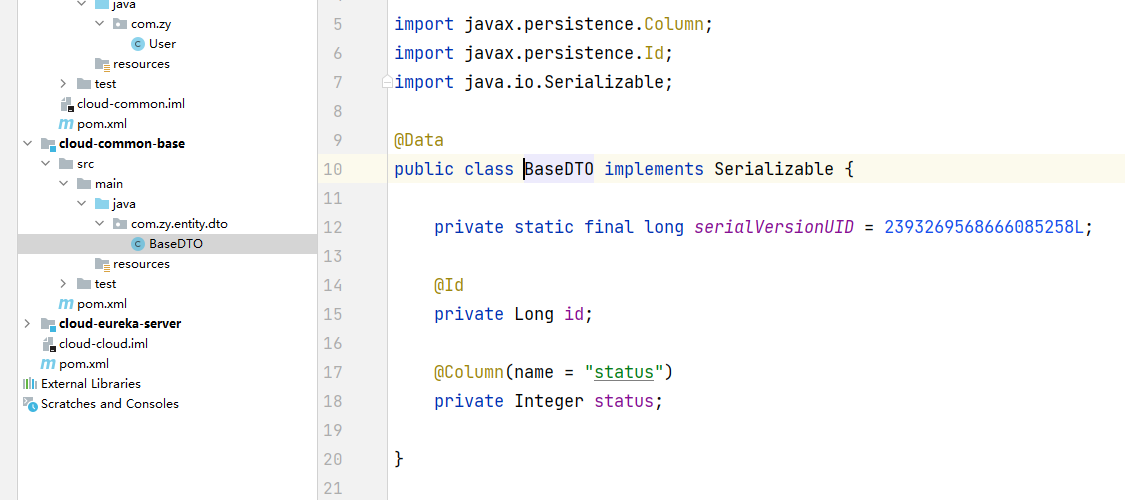Click the cloud-common-base module folder icon
The width and height of the screenshot is (1125, 500).
(x=48, y=144)
